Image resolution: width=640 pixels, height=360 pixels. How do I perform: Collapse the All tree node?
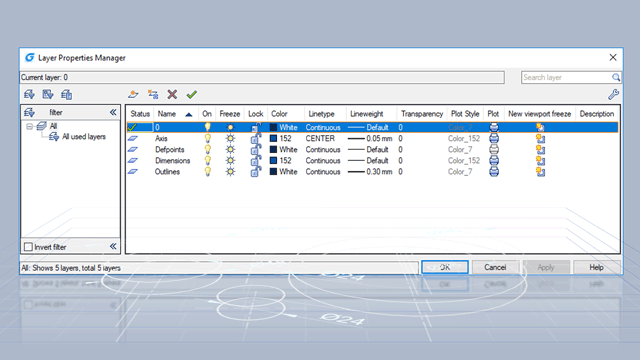click(29, 126)
